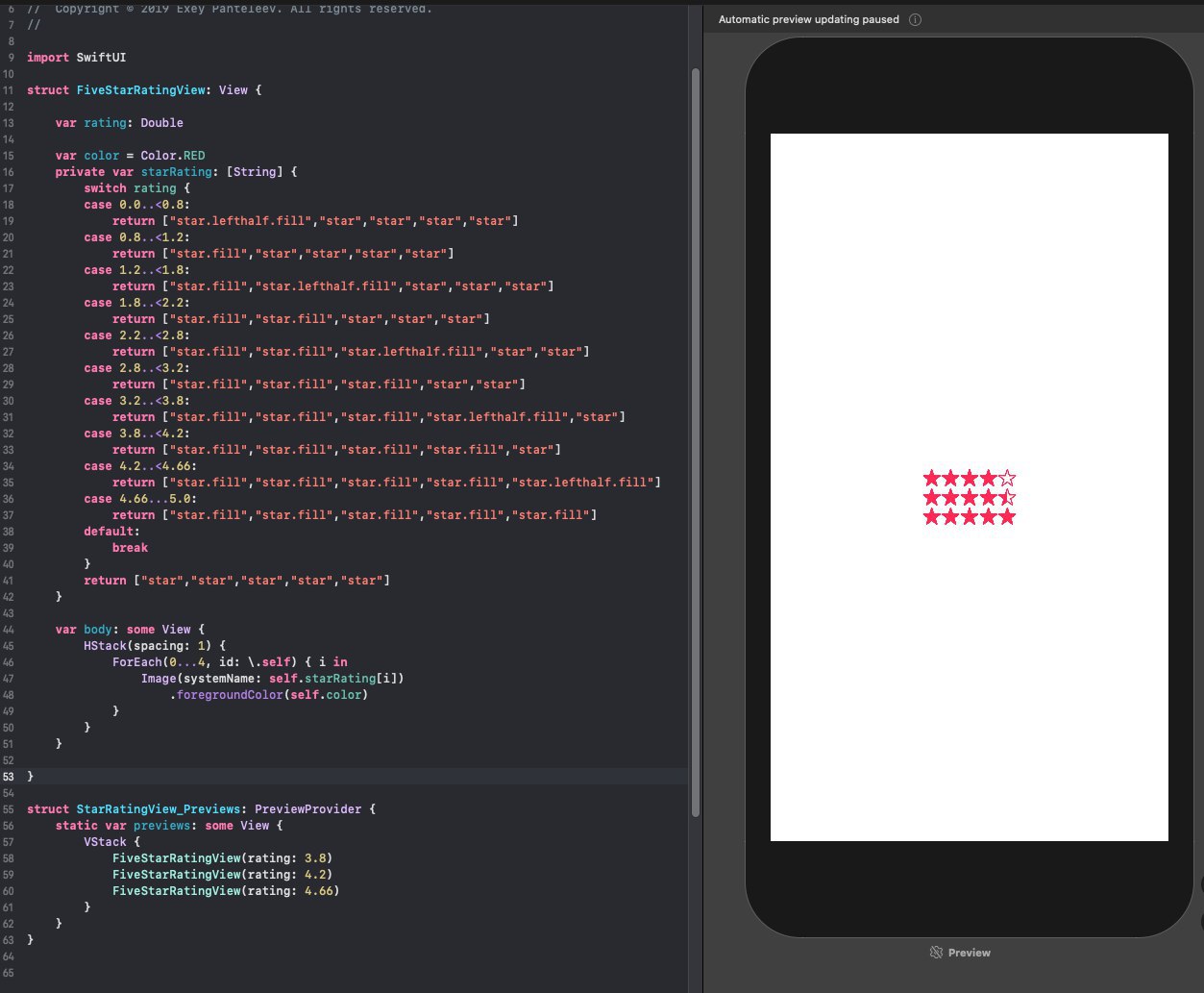The height and width of the screenshot is (993, 1204).
Task: Click 'var body: some View {' line
Action: click(x=130, y=630)
